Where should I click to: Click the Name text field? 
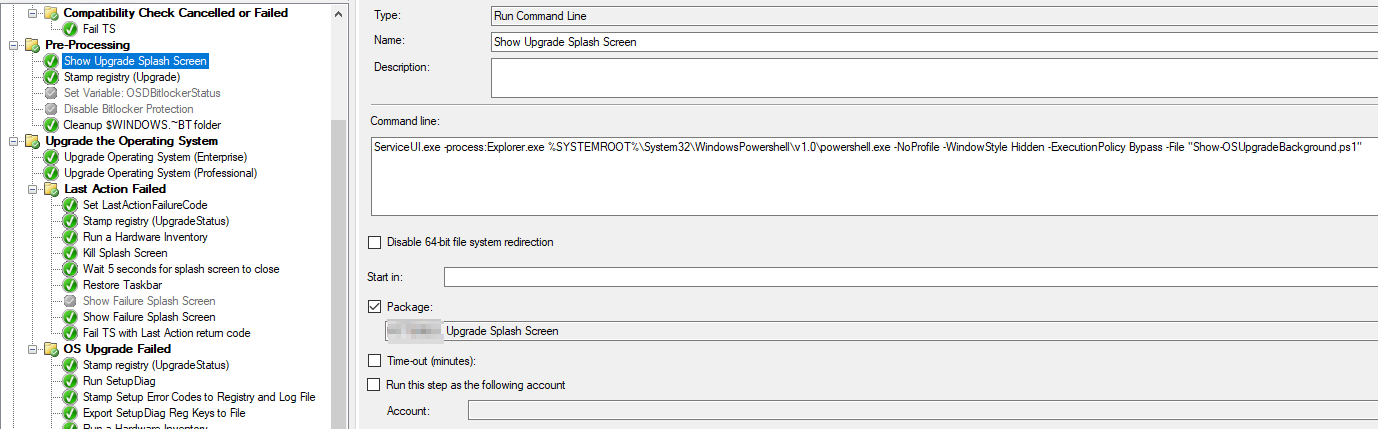[934, 42]
